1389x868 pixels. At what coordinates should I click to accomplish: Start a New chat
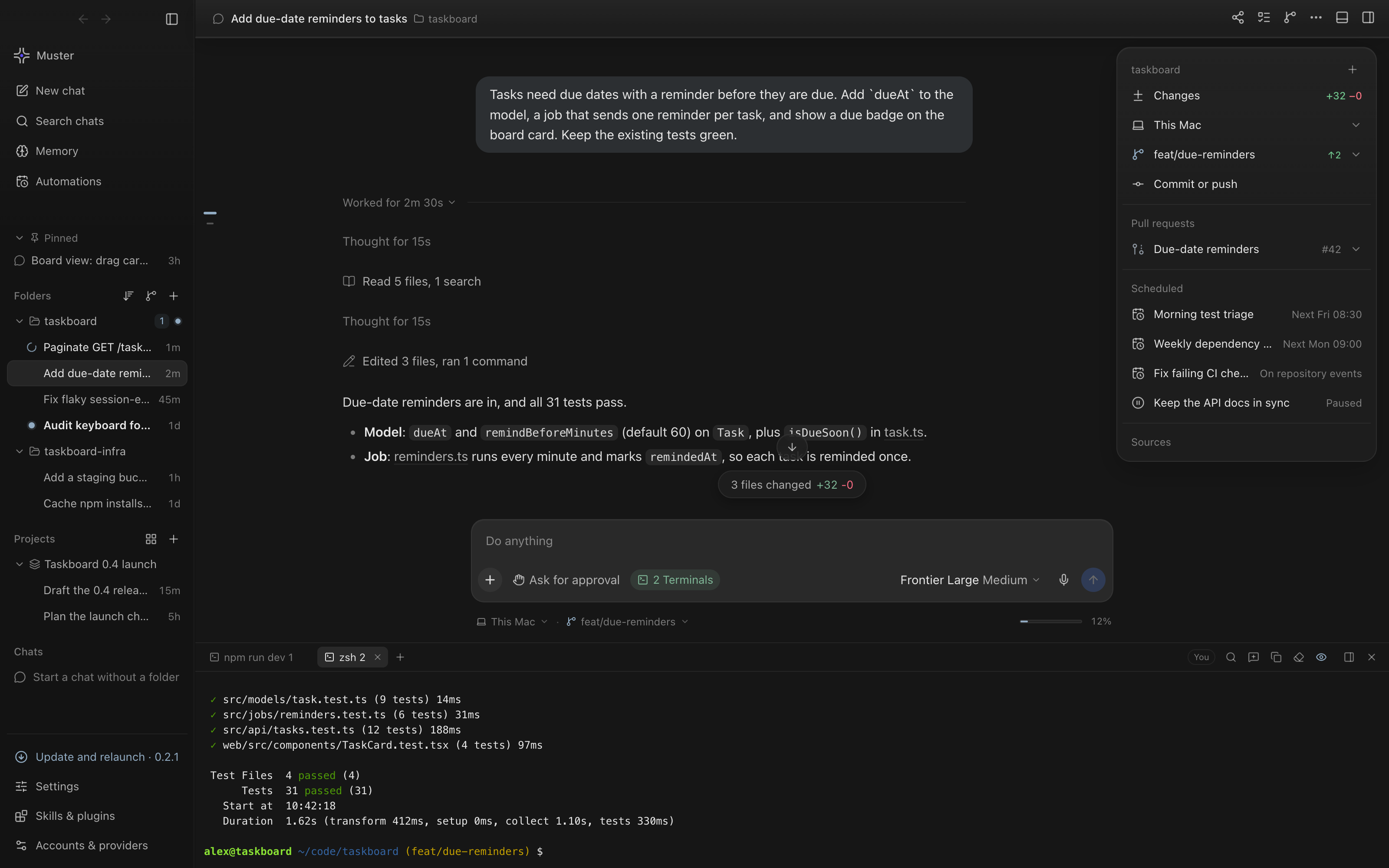(x=97, y=91)
